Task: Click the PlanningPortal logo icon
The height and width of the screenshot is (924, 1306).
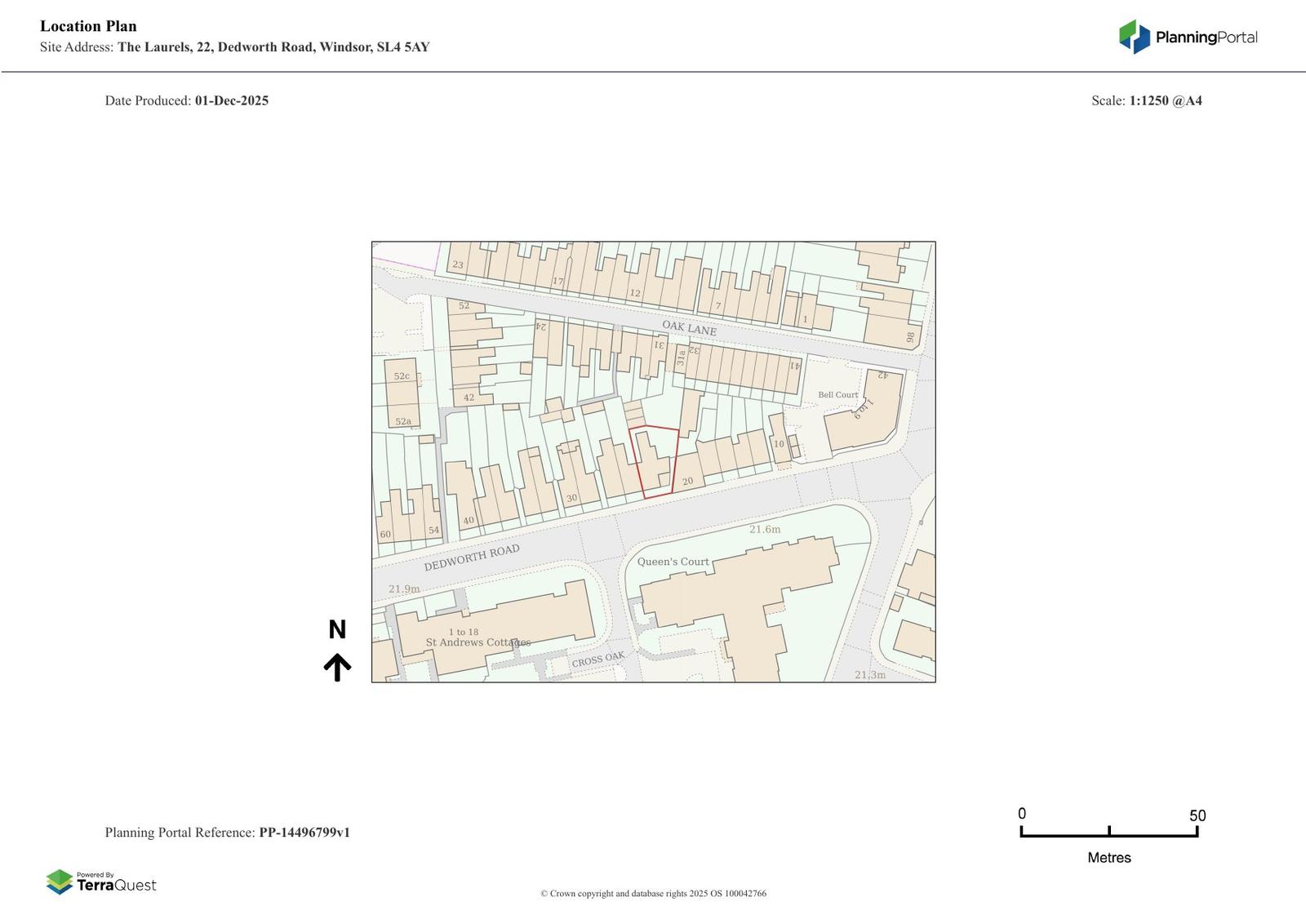Action: [1134, 37]
